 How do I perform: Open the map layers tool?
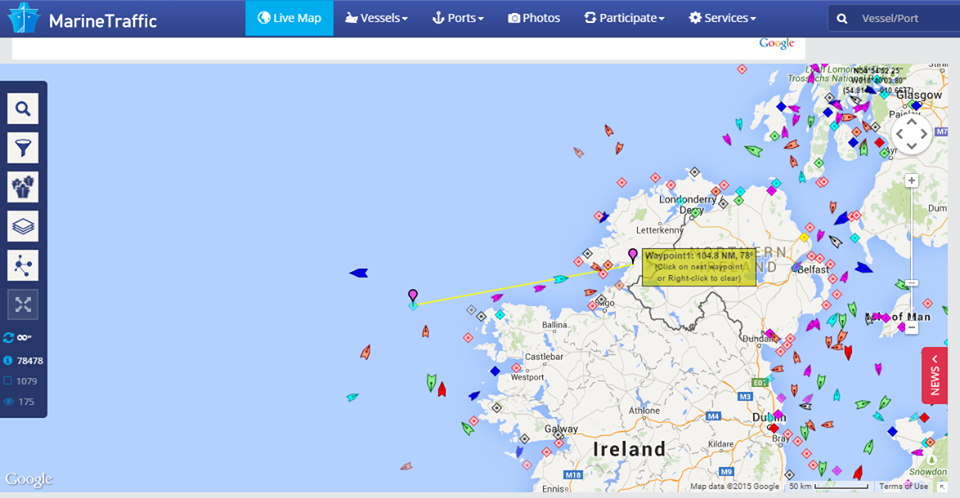[x=23, y=226]
